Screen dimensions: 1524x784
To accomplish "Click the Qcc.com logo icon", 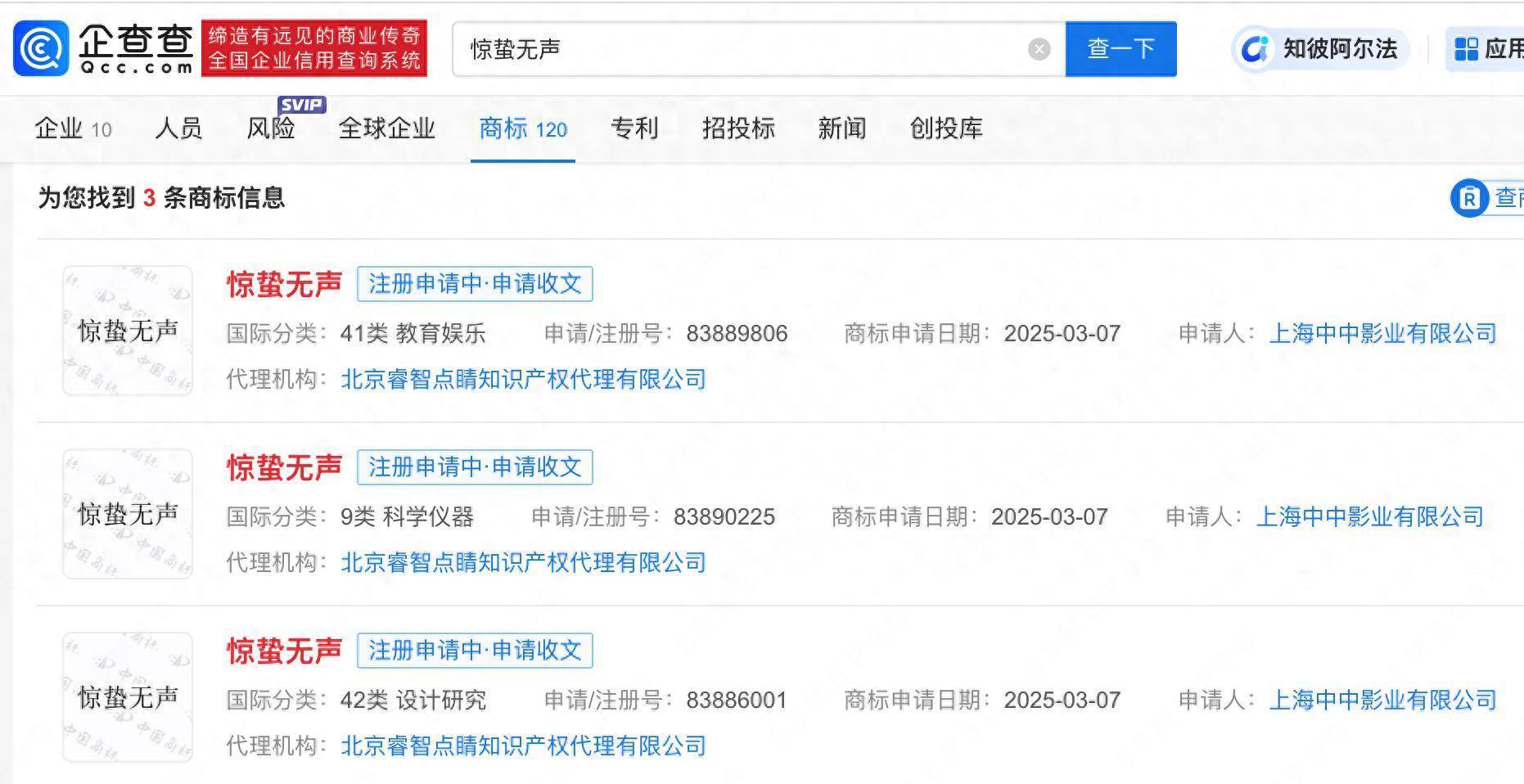I will coord(41,49).
